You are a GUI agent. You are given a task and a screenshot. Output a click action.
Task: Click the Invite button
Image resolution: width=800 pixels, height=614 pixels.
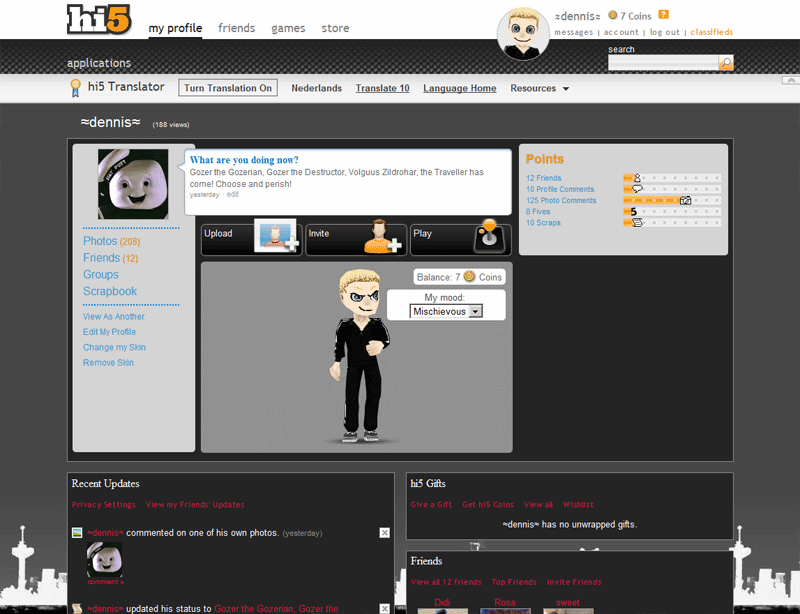pos(356,239)
